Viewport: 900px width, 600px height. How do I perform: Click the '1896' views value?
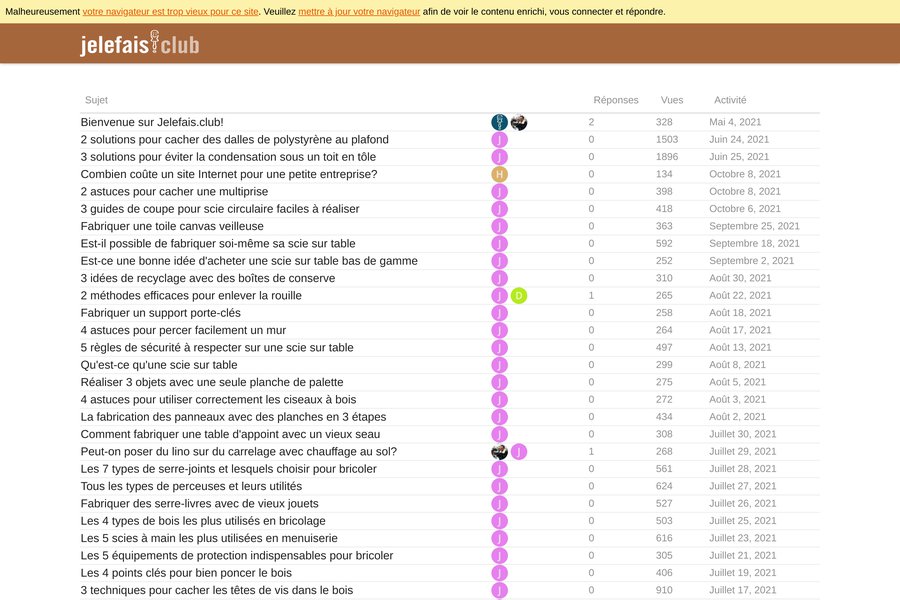click(x=667, y=157)
